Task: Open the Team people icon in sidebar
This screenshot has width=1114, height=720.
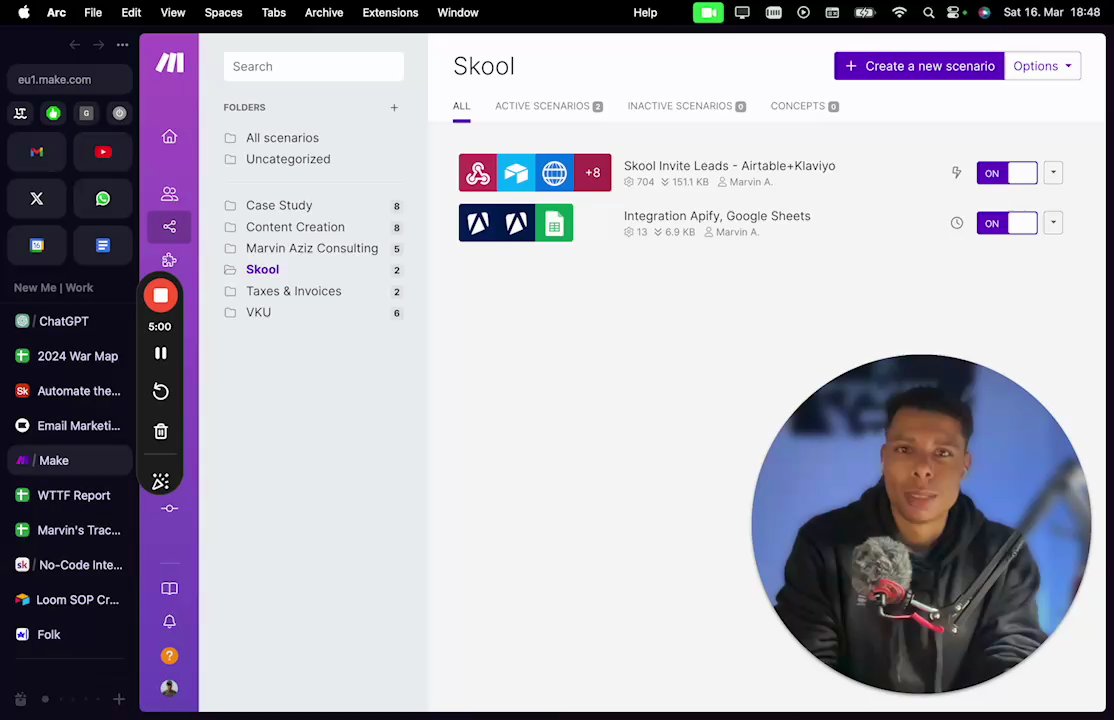Action: pos(169,193)
